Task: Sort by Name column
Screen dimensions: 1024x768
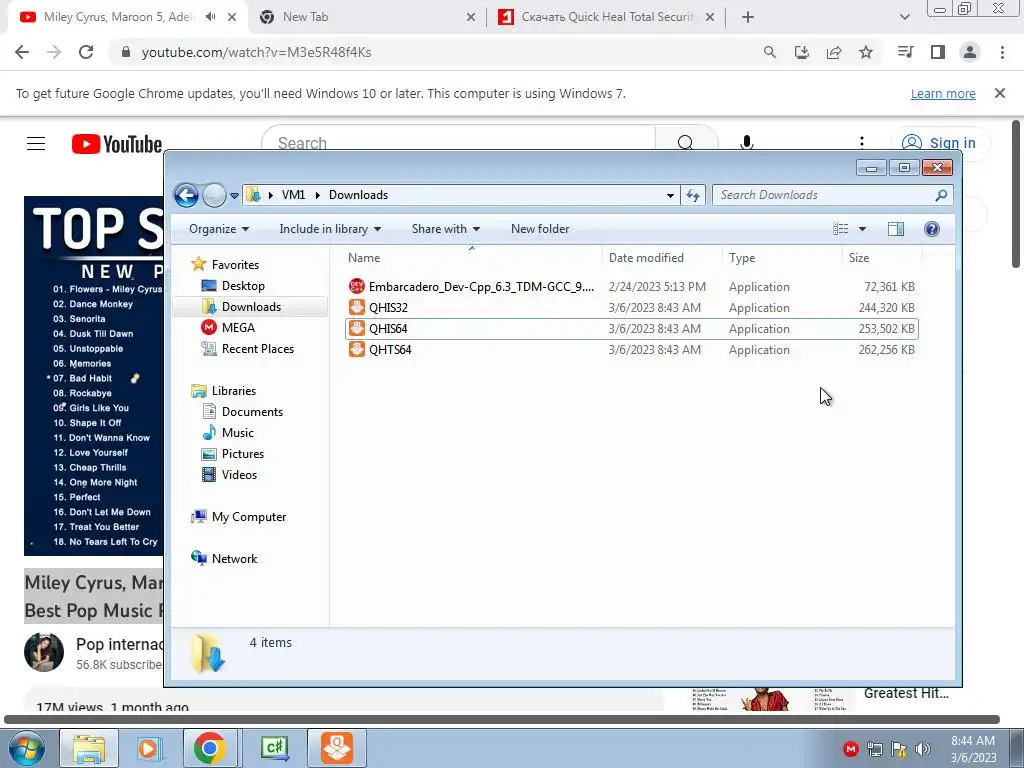Action: pyautogui.click(x=472, y=257)
